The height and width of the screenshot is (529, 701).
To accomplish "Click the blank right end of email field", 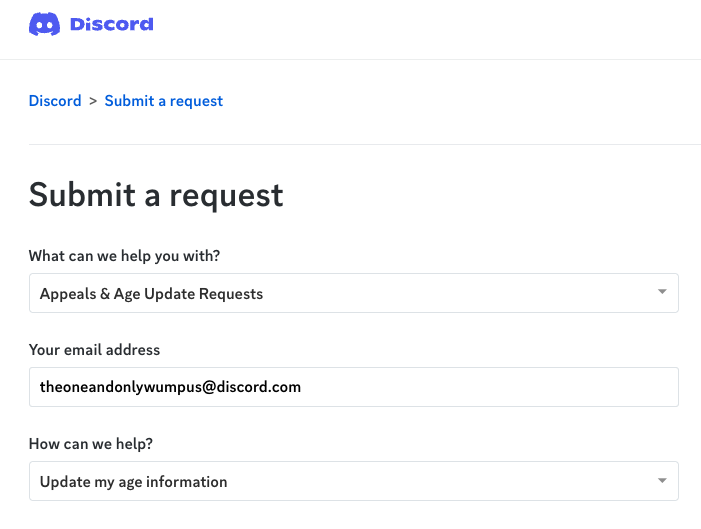I will click(492, 387).
